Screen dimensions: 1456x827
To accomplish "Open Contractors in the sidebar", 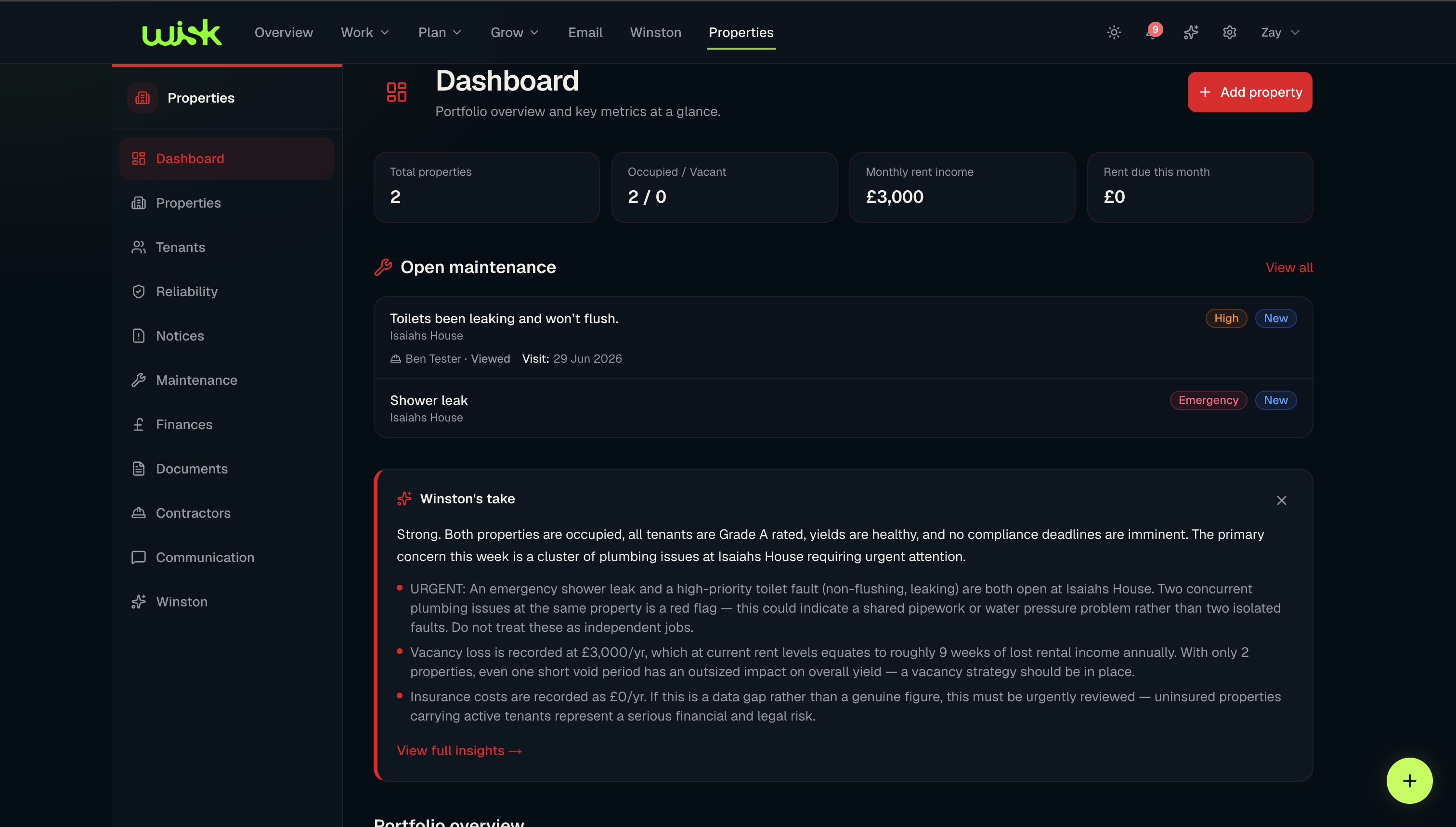I will (226, 513).
